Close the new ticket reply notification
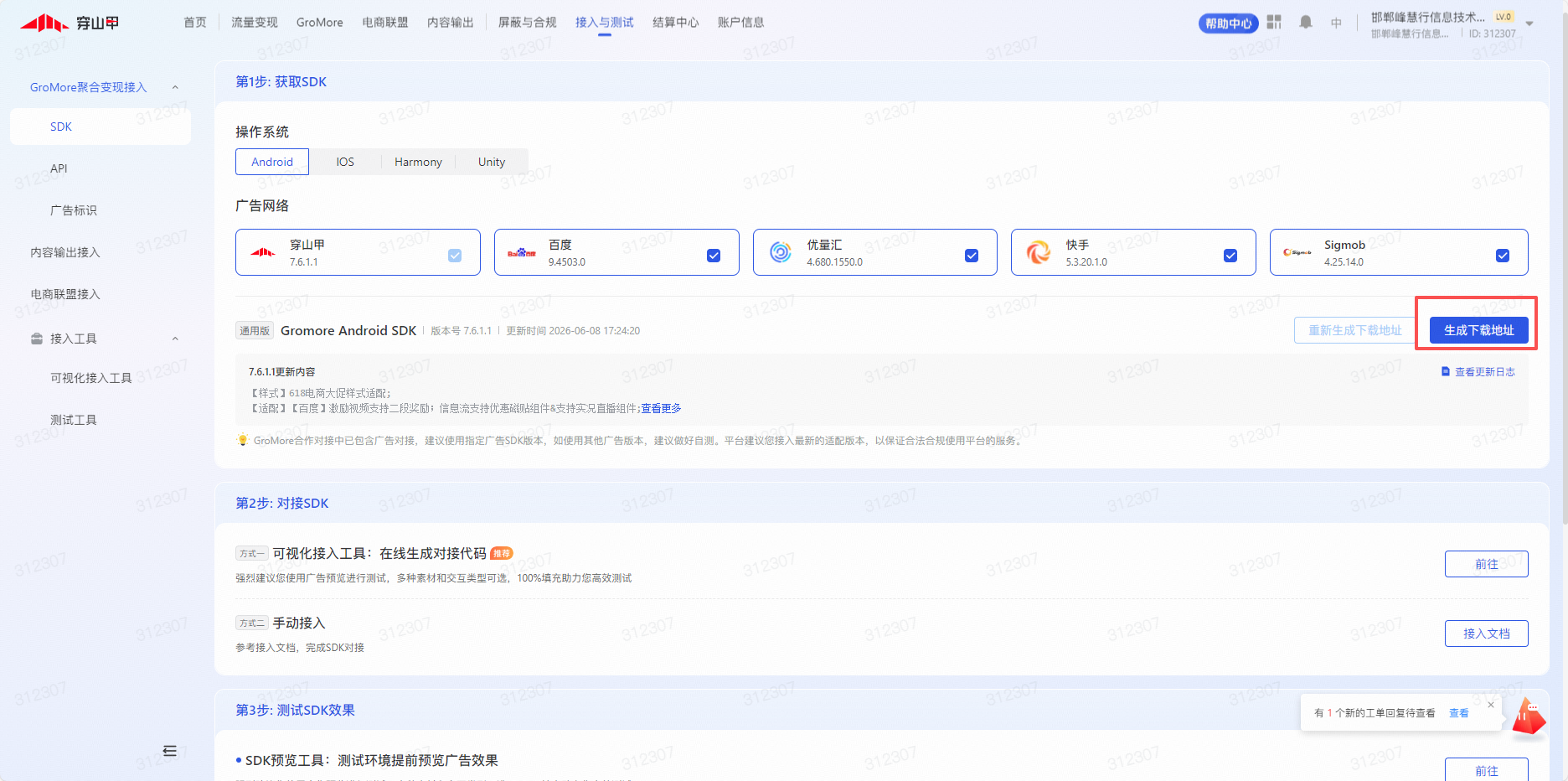1568x781 pixels. (x=1491, y=705)
